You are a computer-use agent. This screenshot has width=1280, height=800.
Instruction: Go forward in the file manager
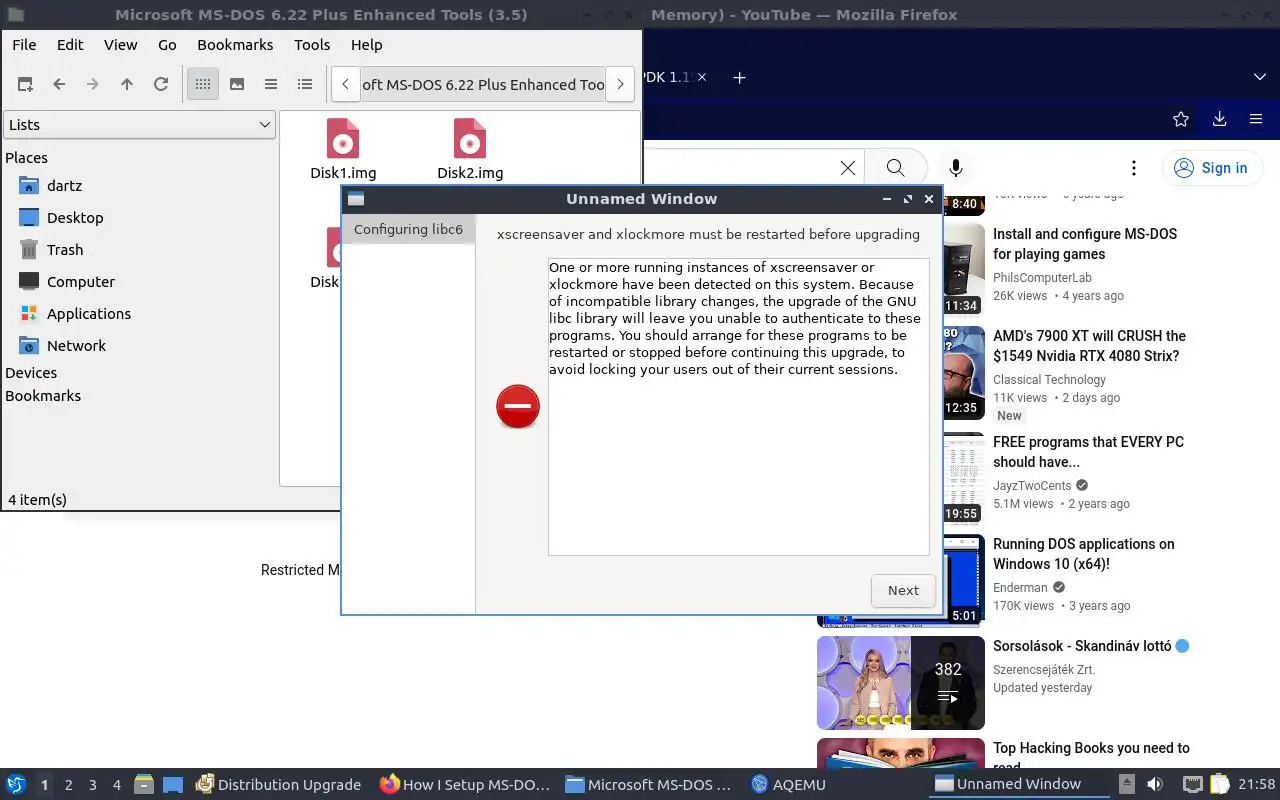[x=93, y=85]
